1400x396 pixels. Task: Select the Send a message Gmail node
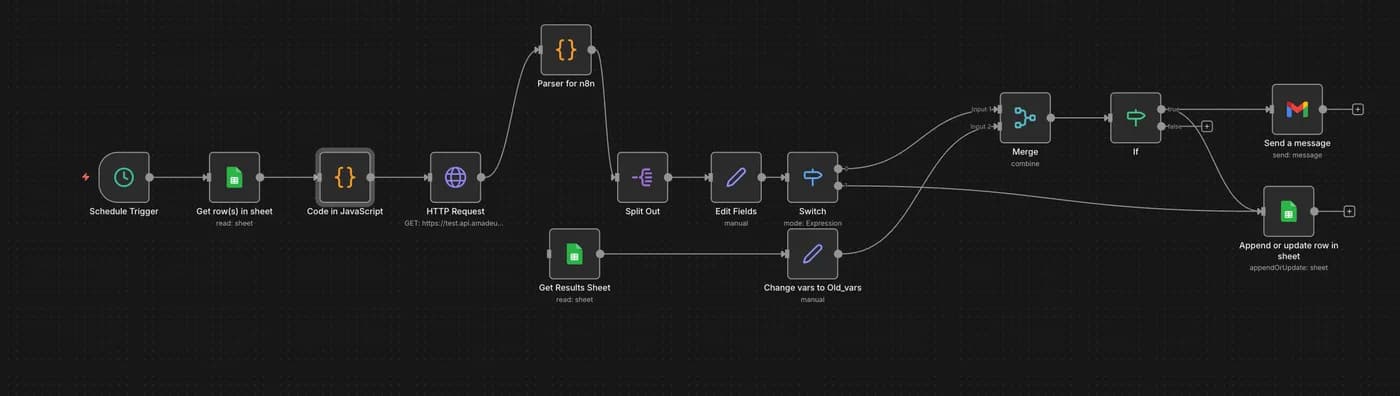(1297, 109)
